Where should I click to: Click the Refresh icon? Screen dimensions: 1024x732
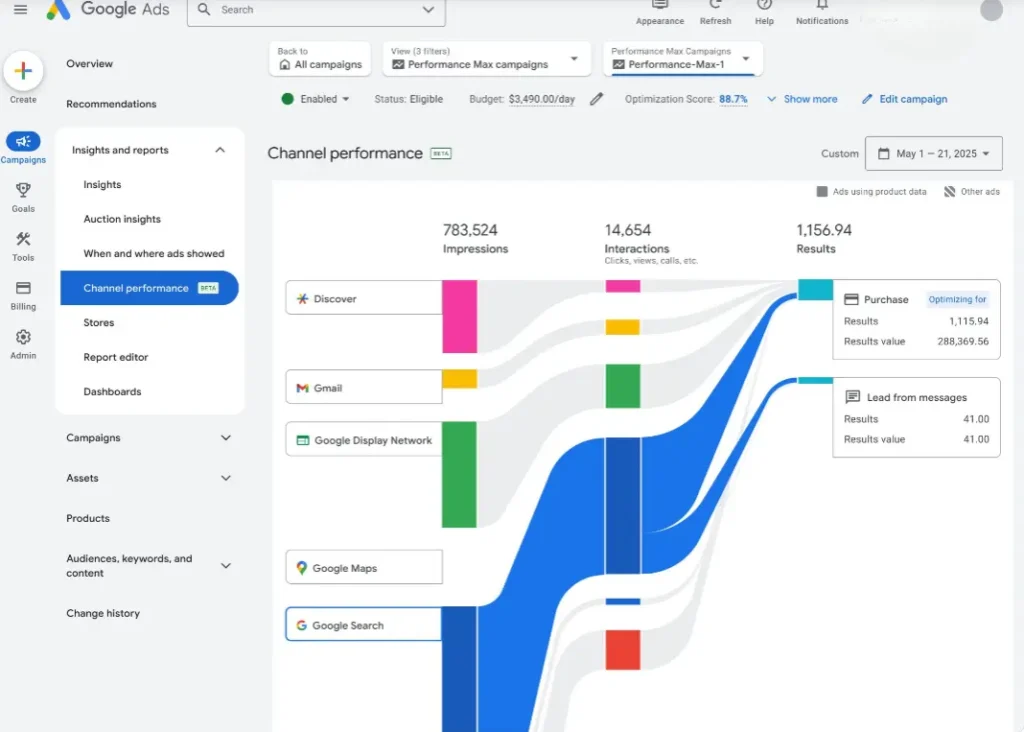pyautogui.click(x=715, y=8)
